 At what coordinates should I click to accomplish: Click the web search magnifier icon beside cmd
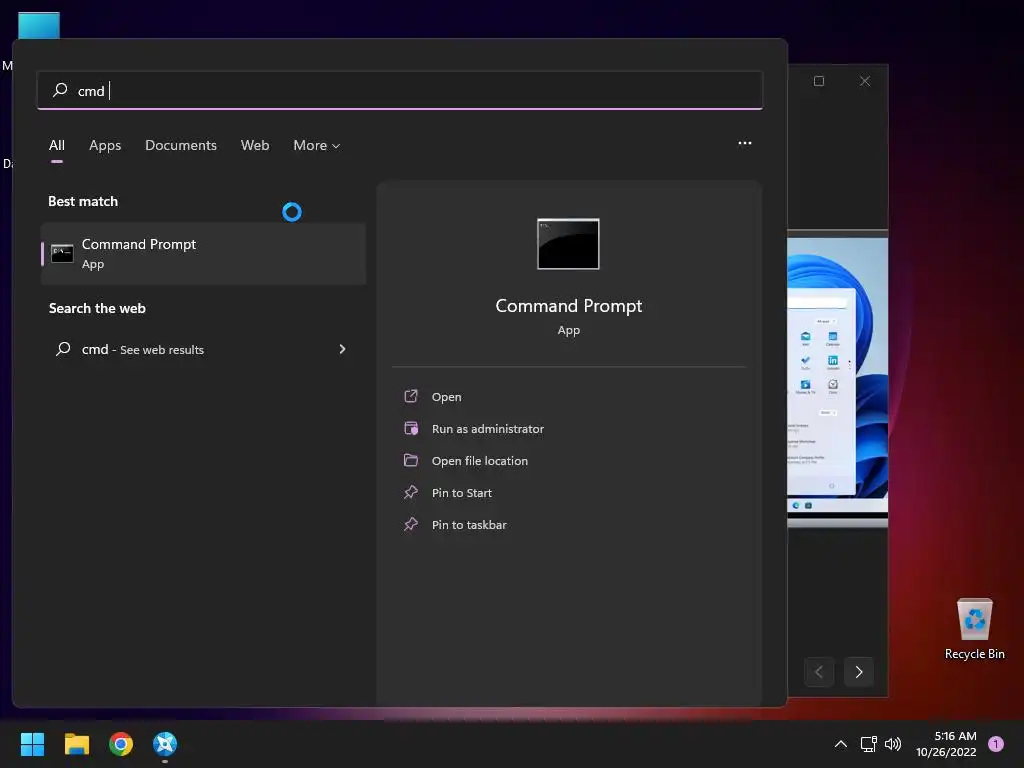point(63,349)
